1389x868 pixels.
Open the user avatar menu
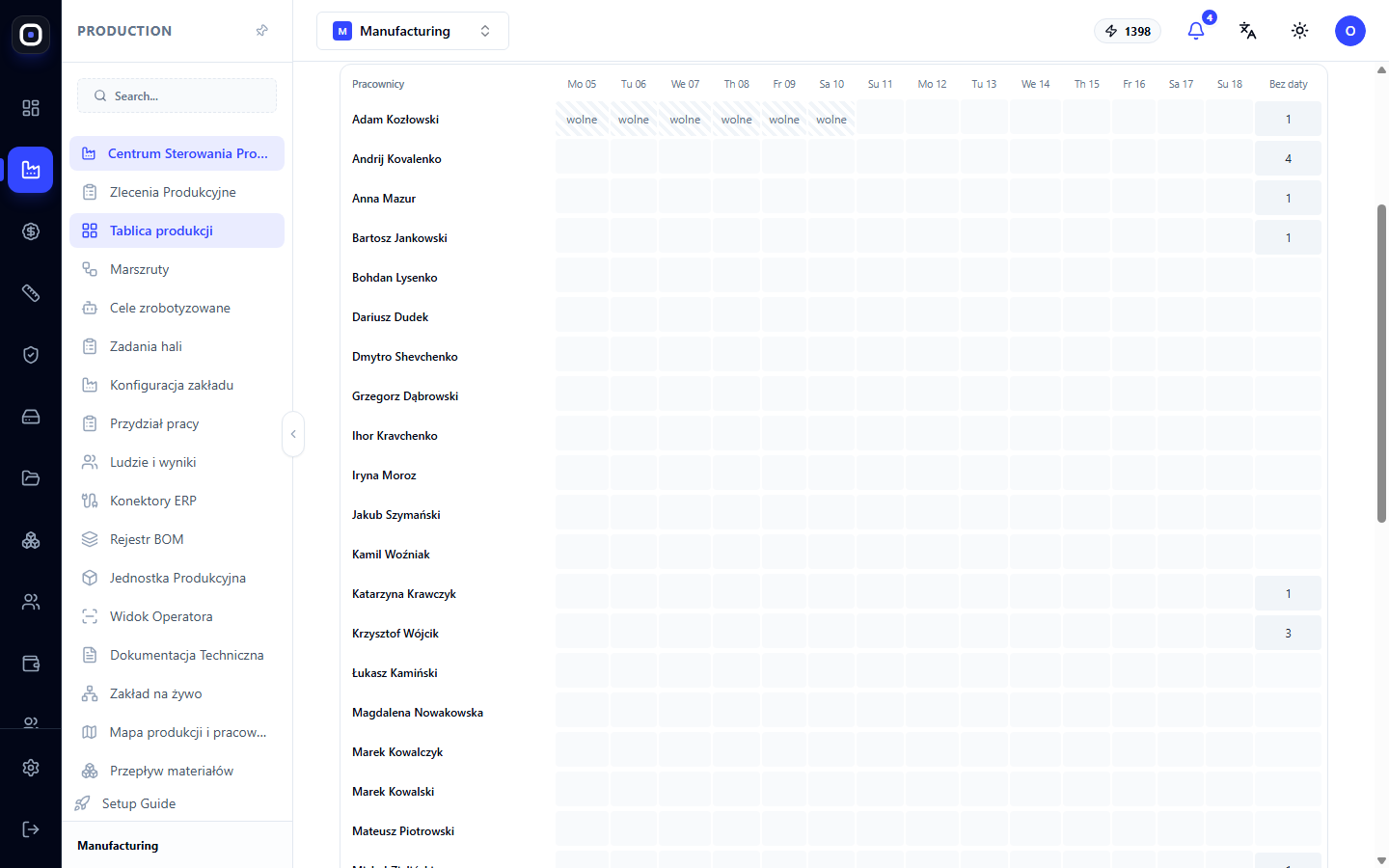(1350, 31)
